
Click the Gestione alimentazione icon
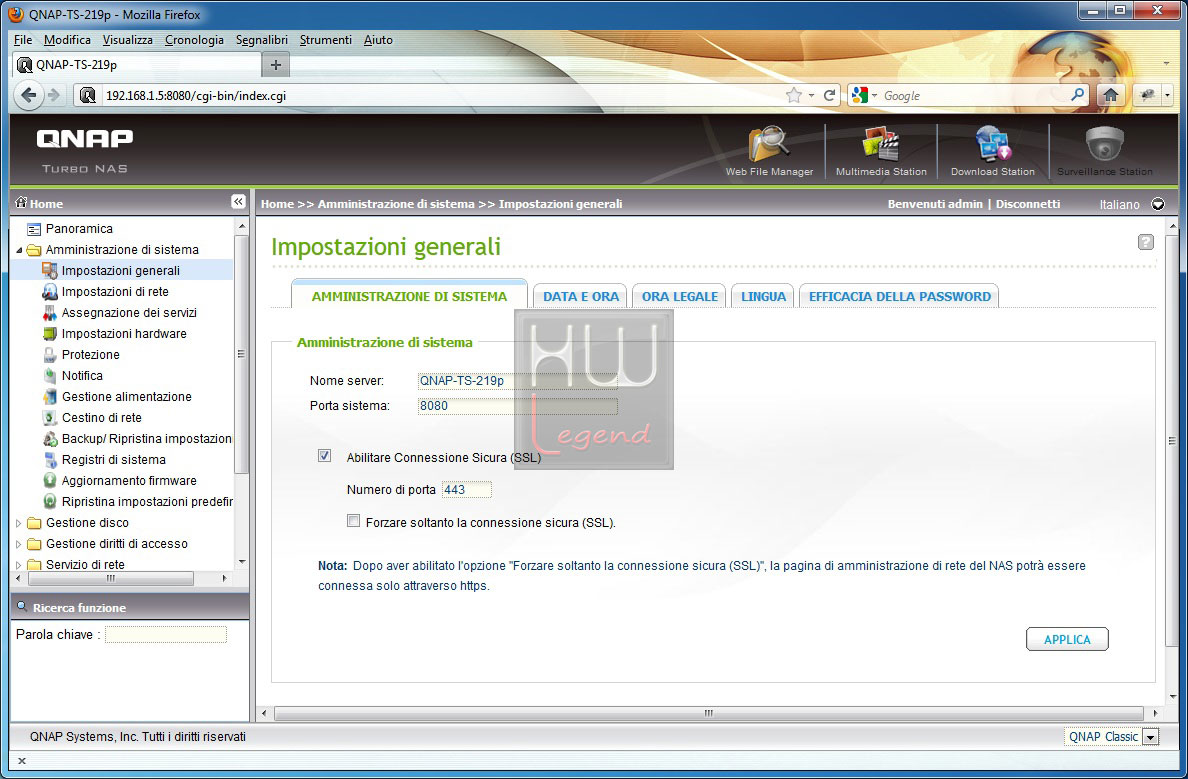point(50,396)
